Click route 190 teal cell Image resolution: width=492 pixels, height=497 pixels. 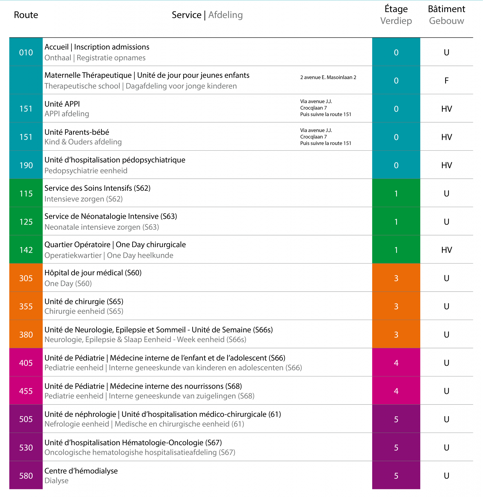26,165
